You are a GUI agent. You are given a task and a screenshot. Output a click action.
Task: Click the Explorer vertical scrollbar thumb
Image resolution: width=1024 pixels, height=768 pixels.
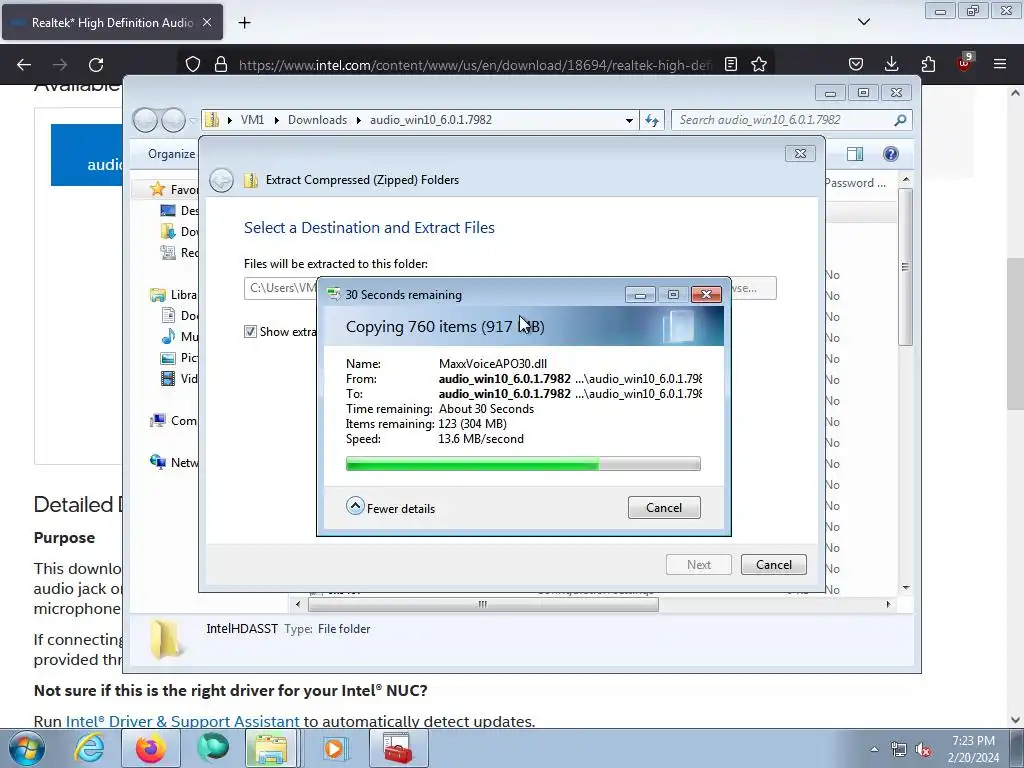coord(905,266)
